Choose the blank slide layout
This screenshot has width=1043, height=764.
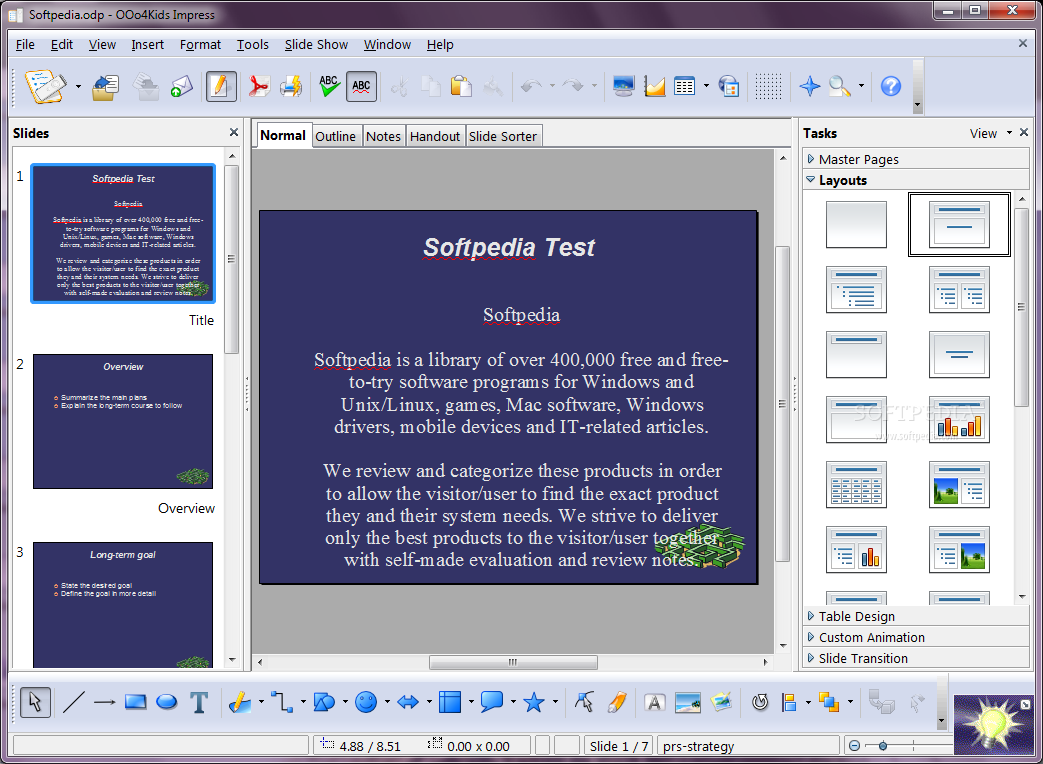(x=856, y=225)
